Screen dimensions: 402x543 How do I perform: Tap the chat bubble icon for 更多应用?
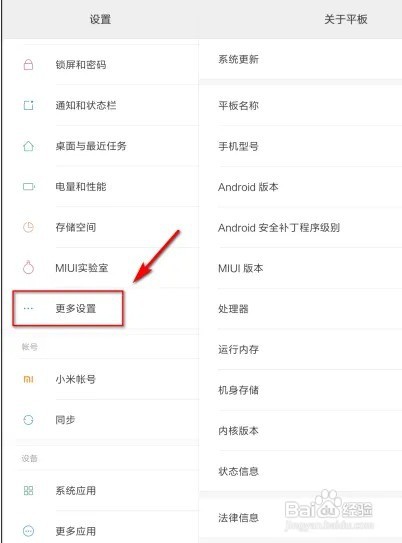click(28, 531)
